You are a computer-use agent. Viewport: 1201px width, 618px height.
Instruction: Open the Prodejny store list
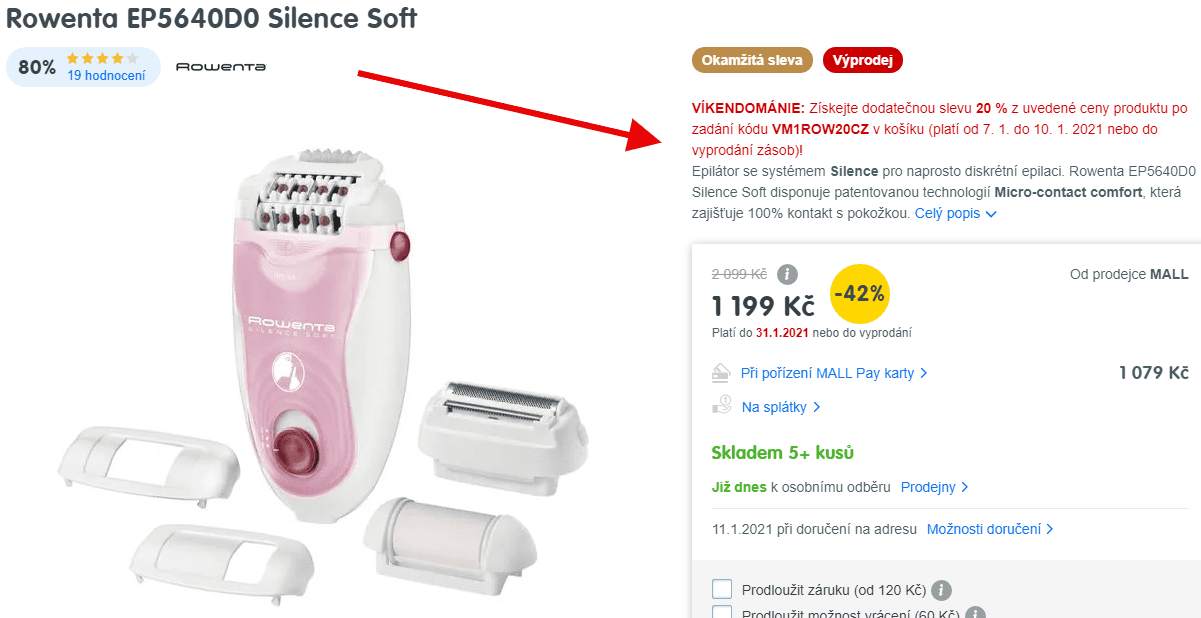[x=930, y=487]
